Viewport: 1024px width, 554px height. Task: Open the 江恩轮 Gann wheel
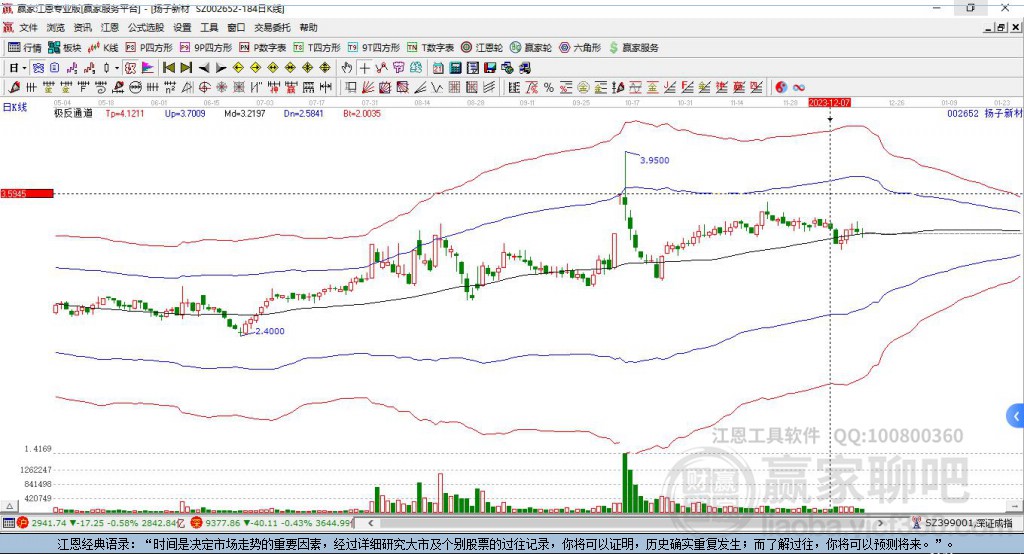pos(482,48)
